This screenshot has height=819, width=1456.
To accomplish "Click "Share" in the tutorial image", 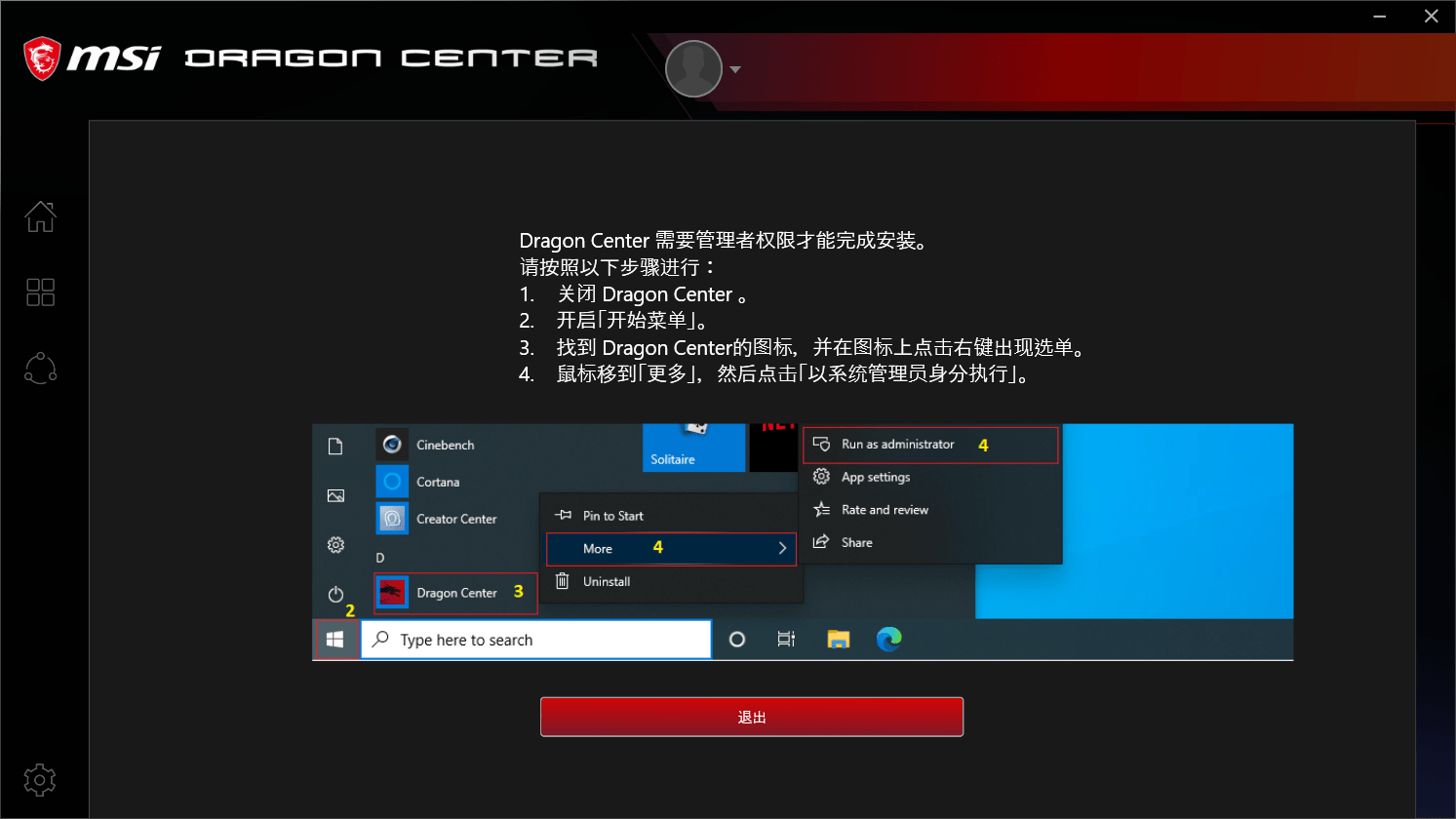I will coord(856,542).
